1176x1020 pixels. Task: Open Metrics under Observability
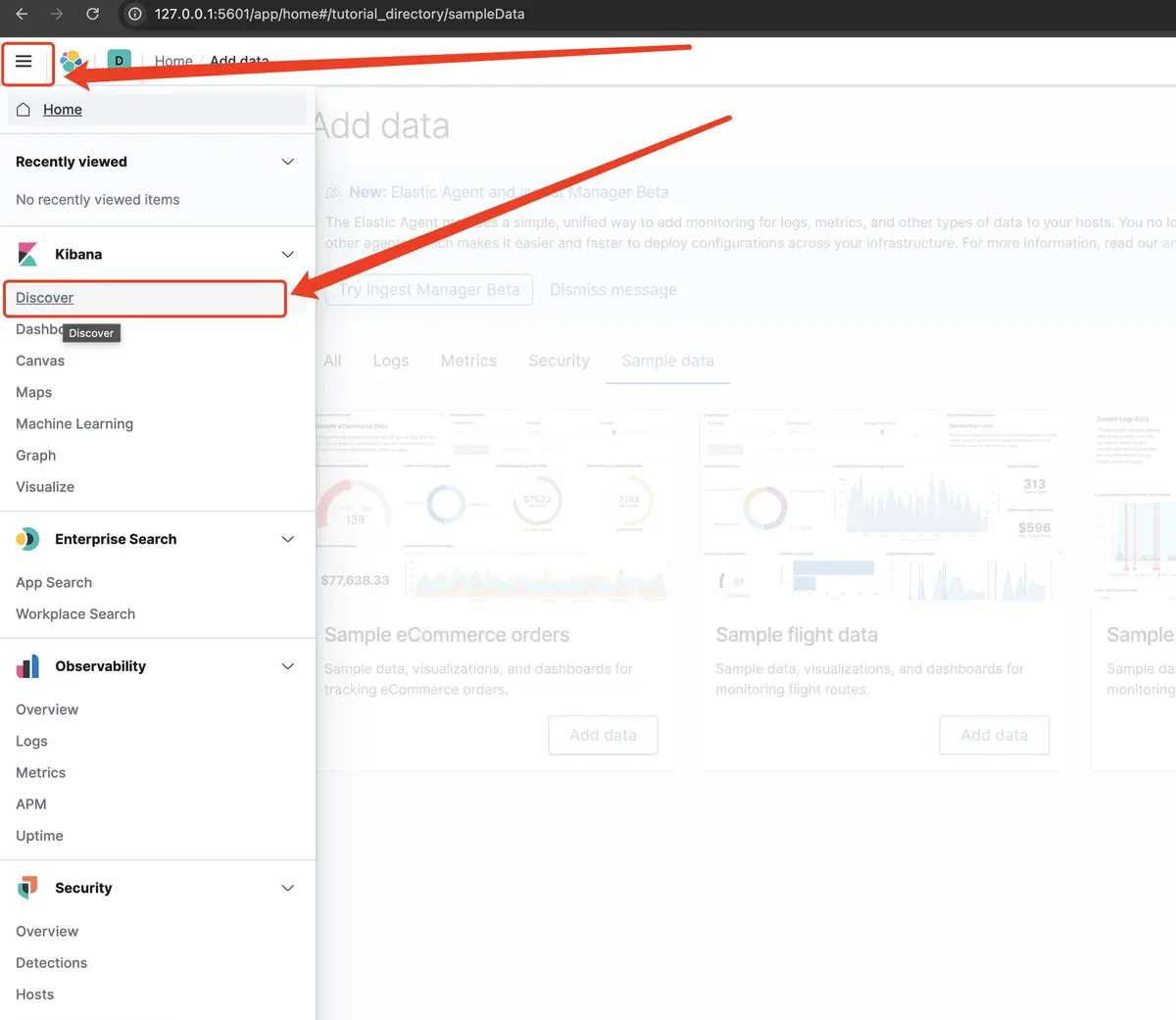pos(41,772)
